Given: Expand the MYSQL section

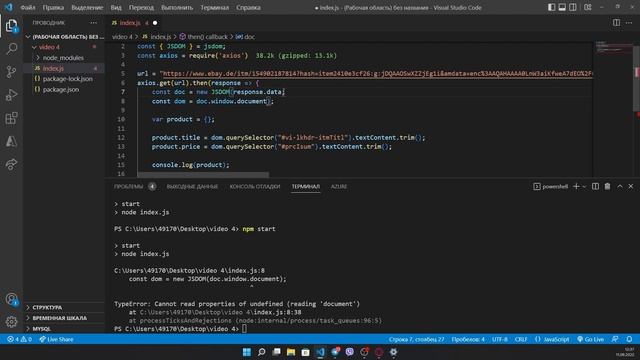Looking at the screenshot, I should [65, 329].
